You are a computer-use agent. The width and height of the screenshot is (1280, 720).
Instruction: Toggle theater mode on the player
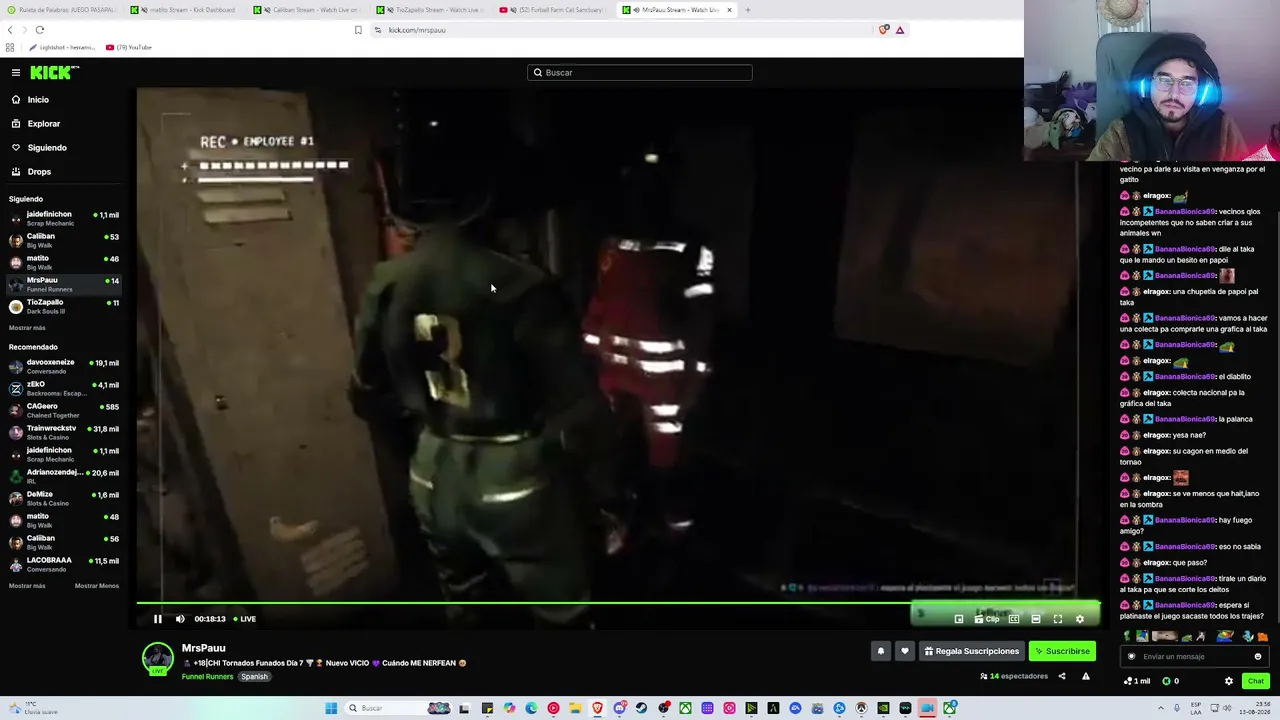1036,619
